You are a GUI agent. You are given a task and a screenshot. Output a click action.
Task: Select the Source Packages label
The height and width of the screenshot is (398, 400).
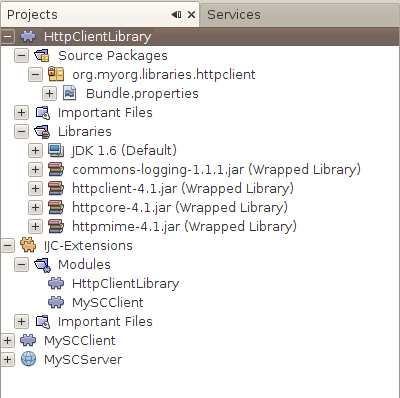[113, 56]
